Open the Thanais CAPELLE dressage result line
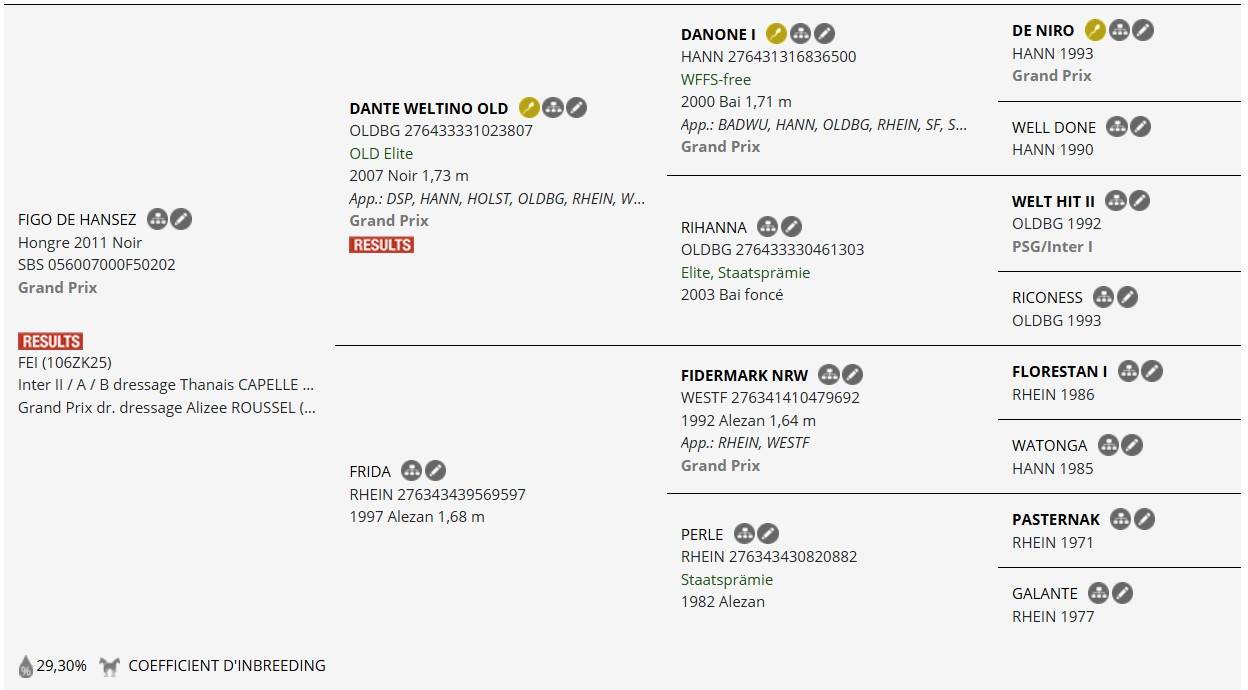This screenshot has width=1248, height=690. pos(166,385)
